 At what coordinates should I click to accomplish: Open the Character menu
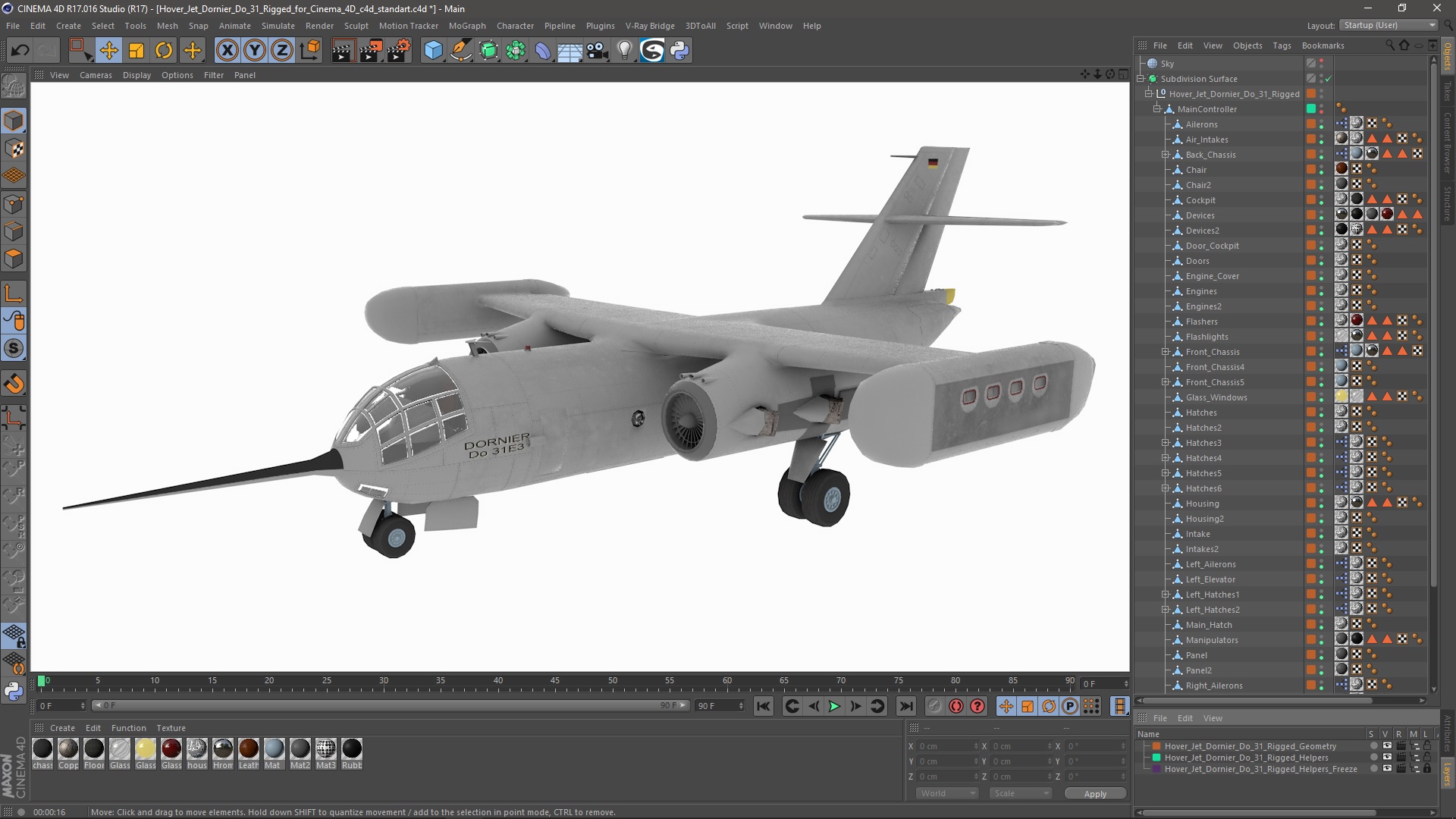pos(515,26)
